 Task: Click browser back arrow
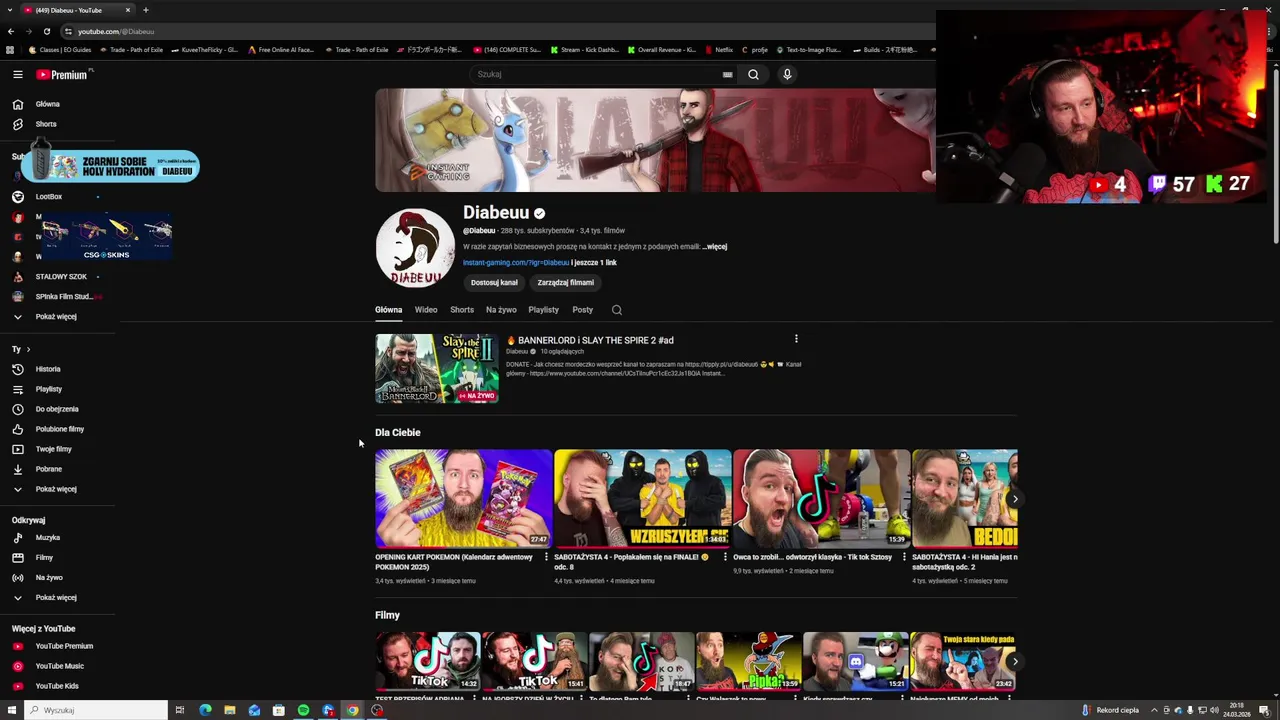(11, 31)
